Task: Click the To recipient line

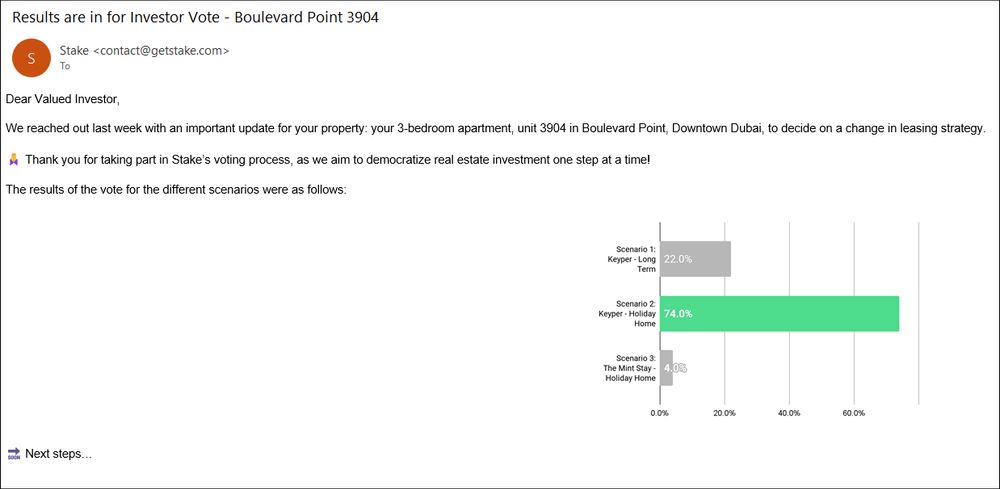Action: click(x=64, y=66)
